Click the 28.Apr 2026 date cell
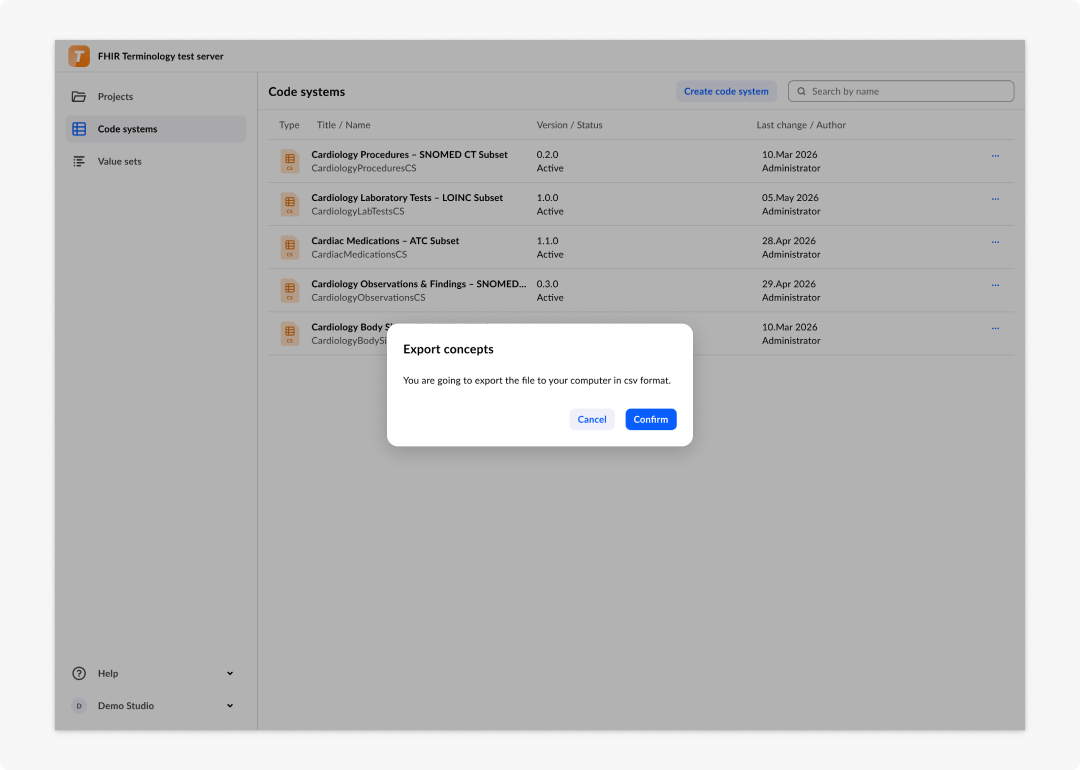The image size is (1080, 770). [x=789, y=240]
